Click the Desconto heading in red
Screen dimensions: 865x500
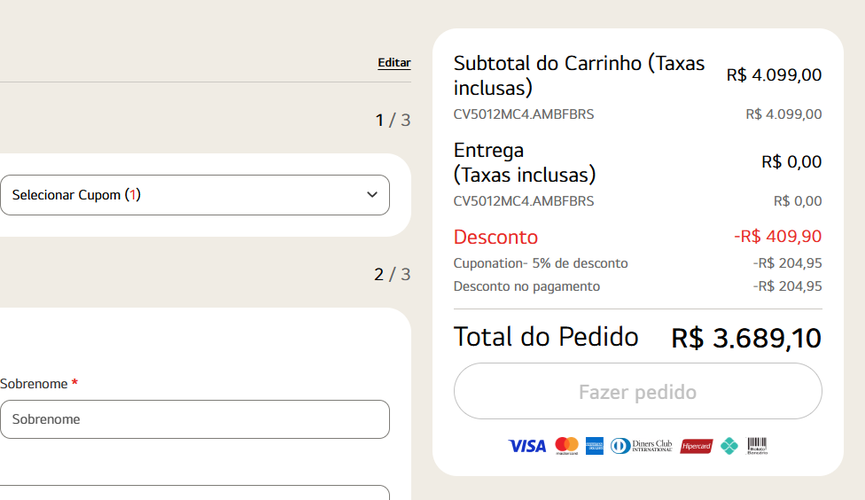(x=496, y=237)
